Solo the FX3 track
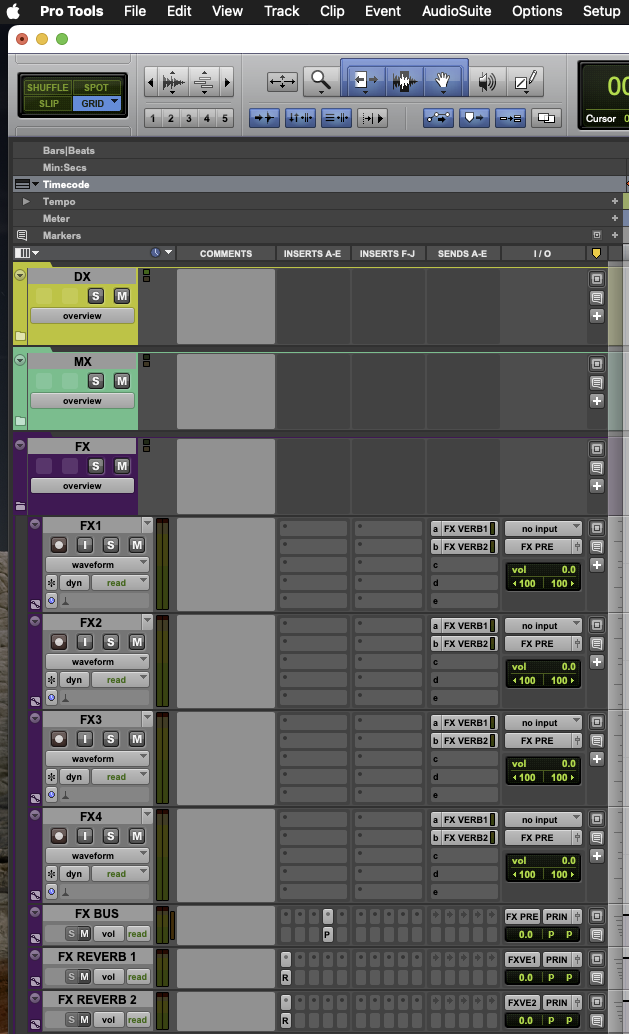Viewport: 629px width, 1034px height. click(111, 739)
